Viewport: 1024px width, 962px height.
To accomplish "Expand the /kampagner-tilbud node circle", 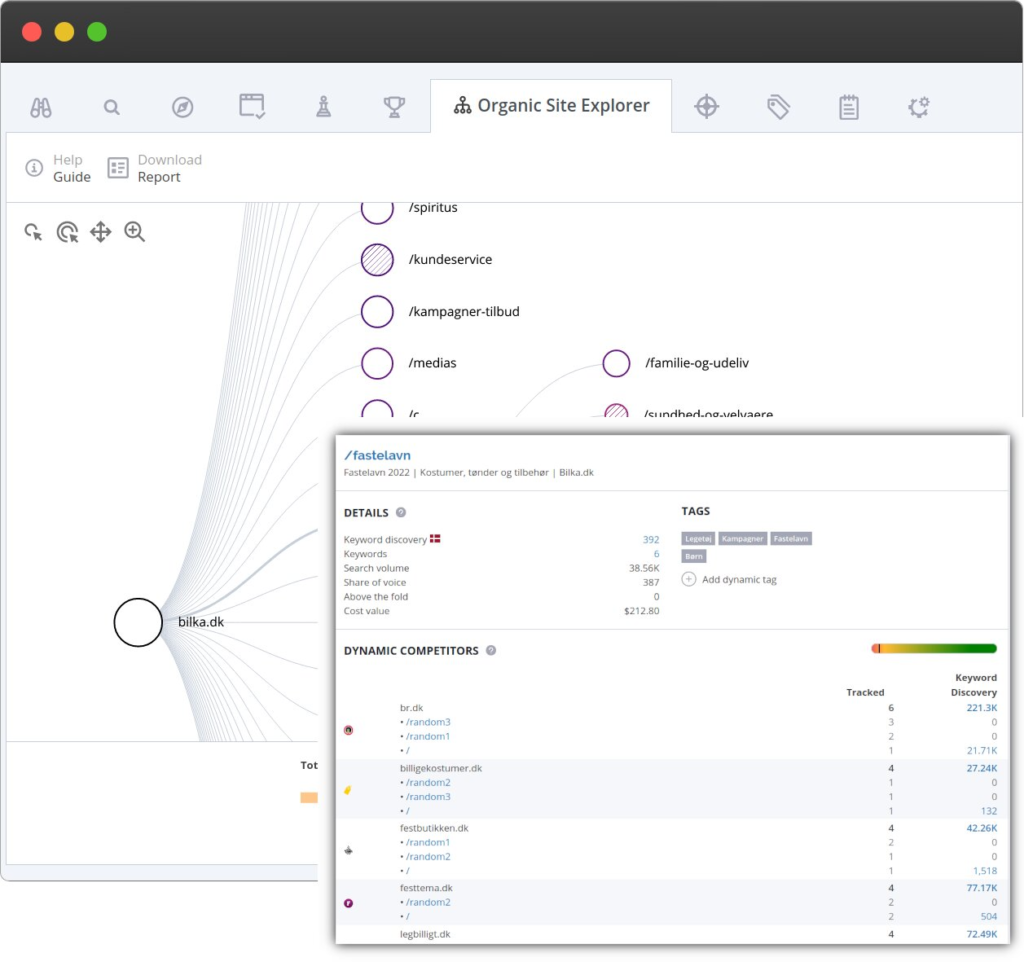I will 377,312.
